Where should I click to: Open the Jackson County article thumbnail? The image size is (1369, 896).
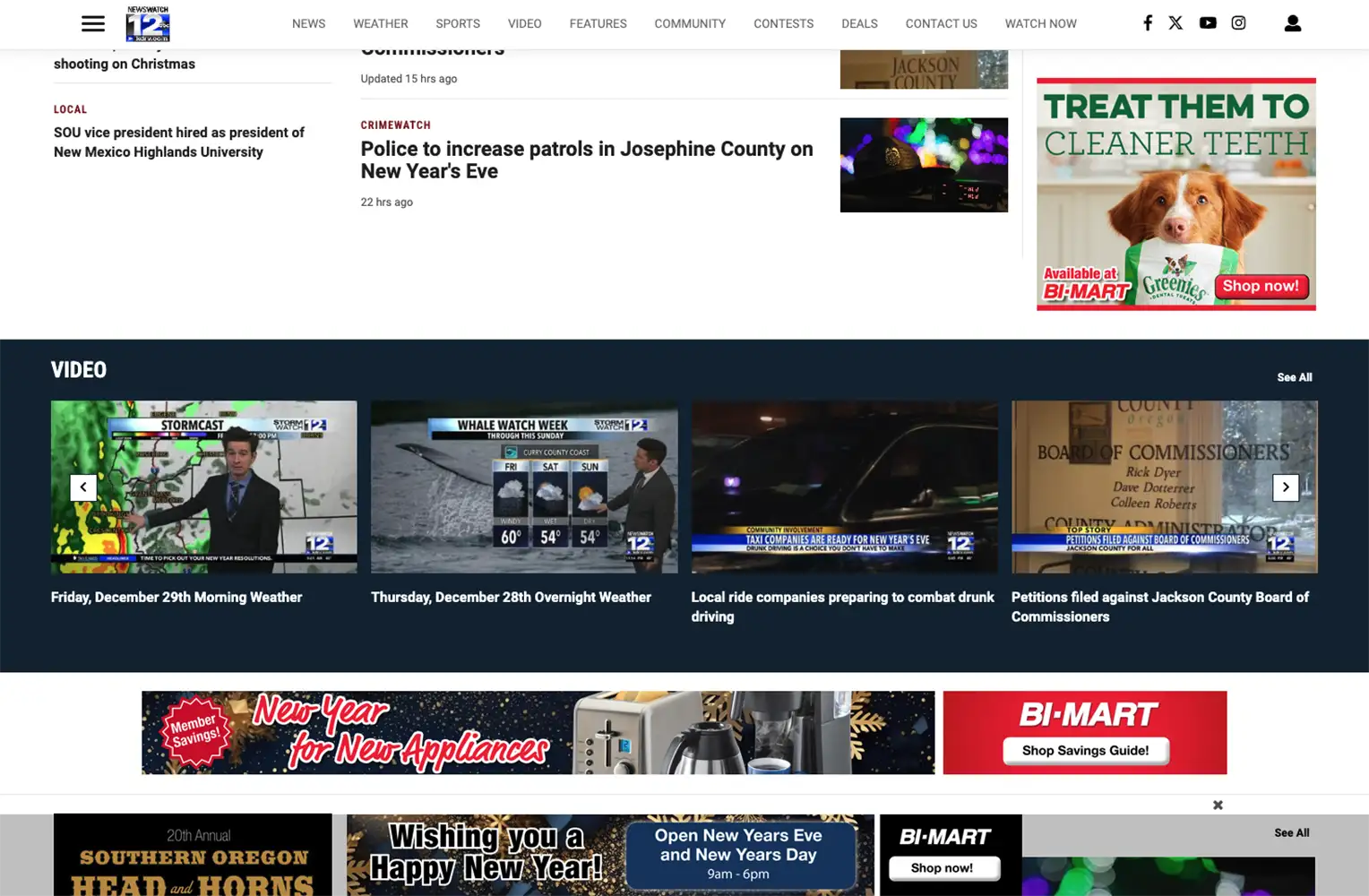(x=924, y=69)
